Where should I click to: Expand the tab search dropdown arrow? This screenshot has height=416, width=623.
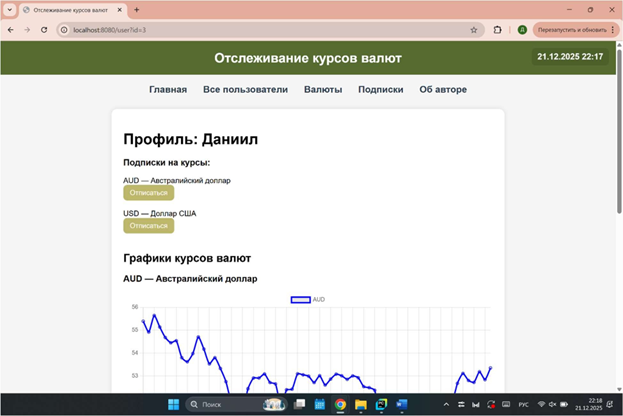point(9,9)
